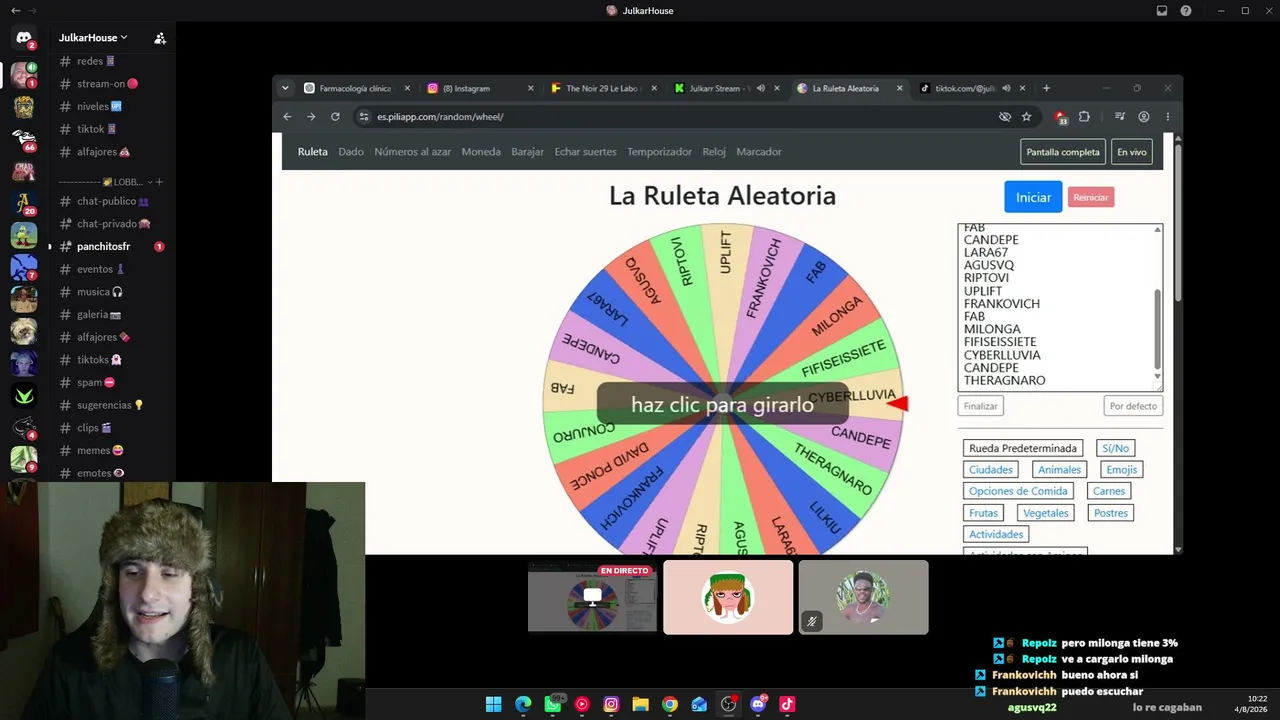
Task: Click the eye-slash icon in address bar
Action: tap(1005, 117)
